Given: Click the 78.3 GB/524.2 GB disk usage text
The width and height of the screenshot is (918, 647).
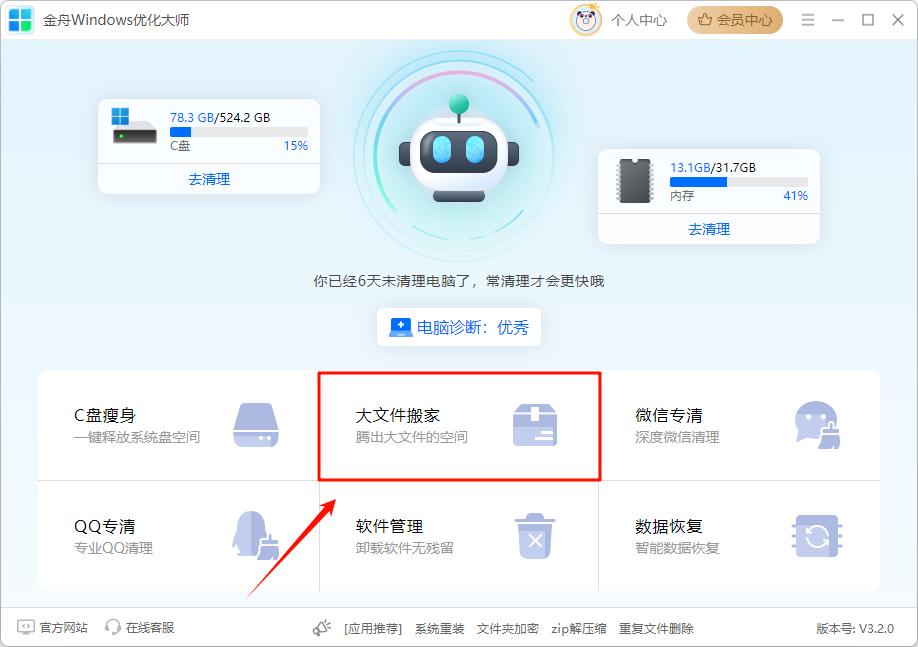Looking at the screenshot, I should coord(220,117).
